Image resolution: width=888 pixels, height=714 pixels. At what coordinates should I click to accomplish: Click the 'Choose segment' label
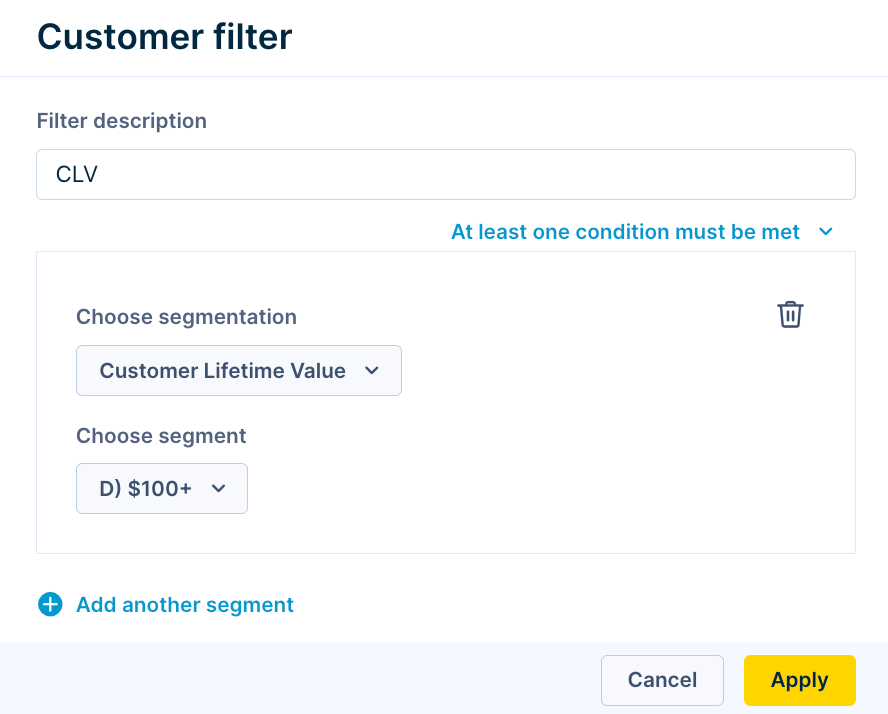161,436
